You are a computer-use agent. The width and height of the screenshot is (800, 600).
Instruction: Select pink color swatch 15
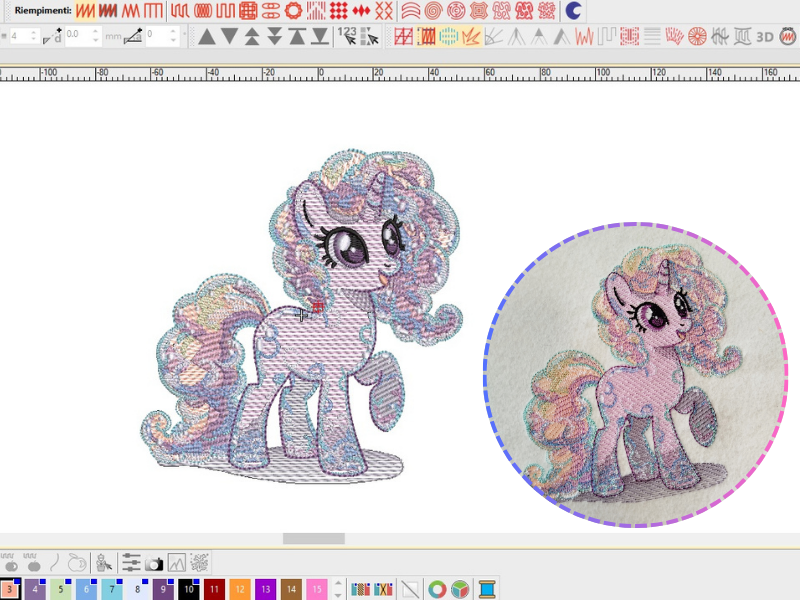tap(317, 589)
